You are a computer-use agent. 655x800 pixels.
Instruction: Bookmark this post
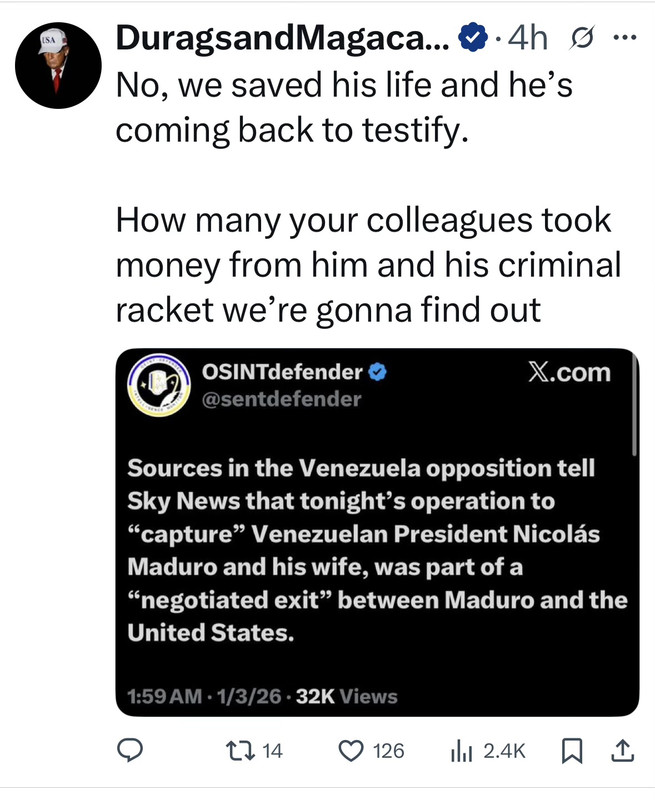572,751
